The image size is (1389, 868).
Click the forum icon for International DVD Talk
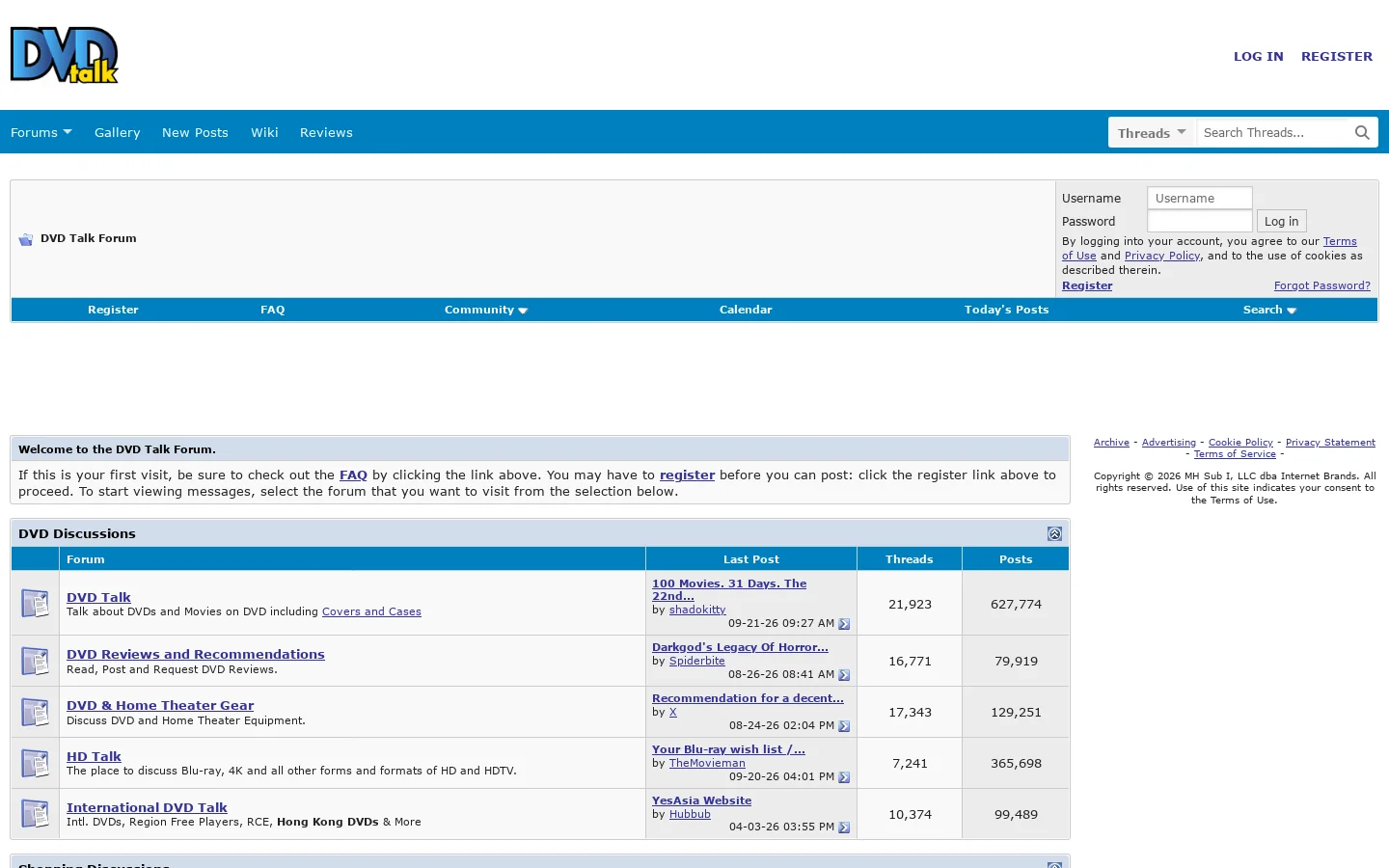35,813
